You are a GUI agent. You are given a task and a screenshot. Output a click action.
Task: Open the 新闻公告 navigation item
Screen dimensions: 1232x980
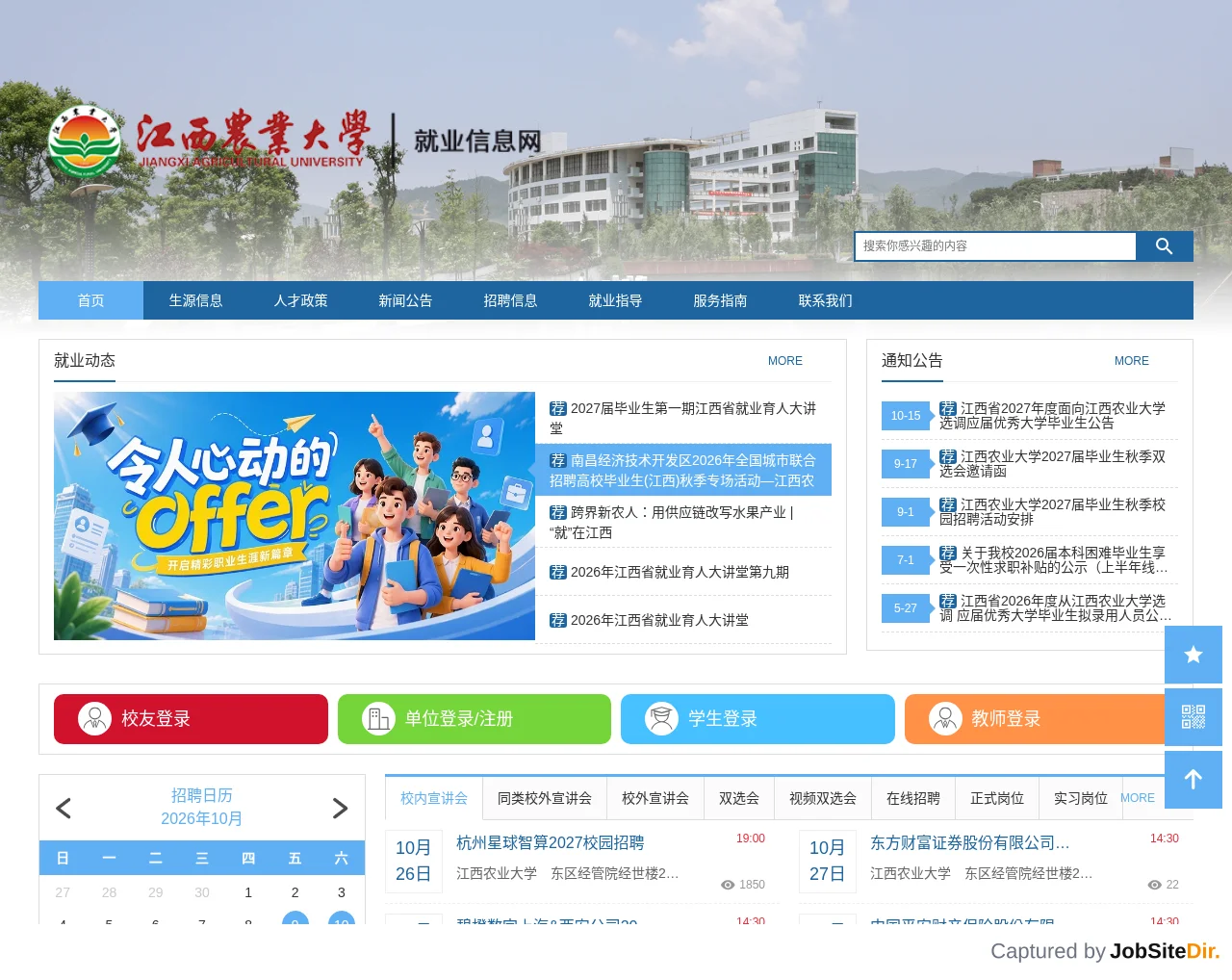[x=405, y=300]
